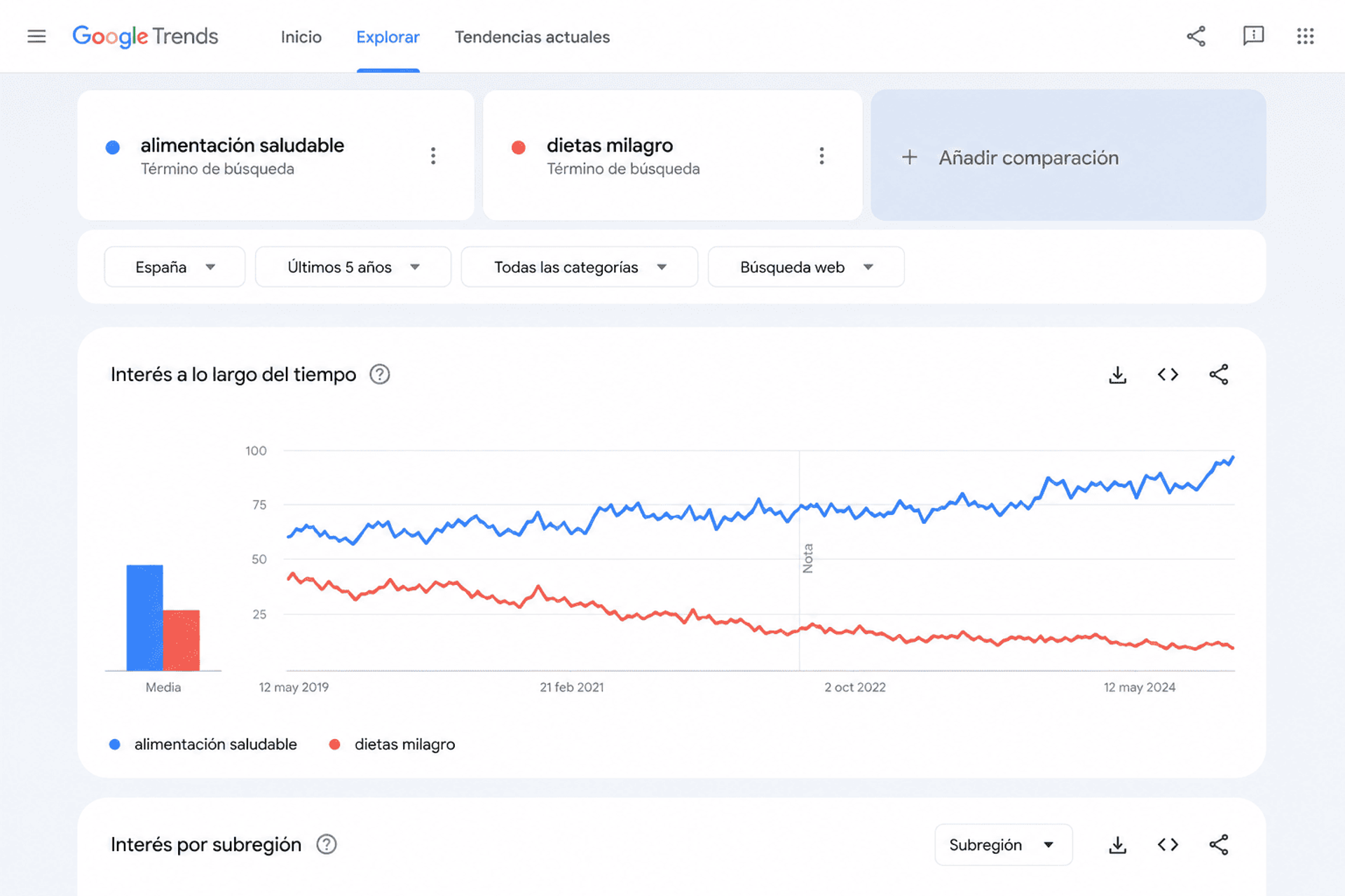Edit the dietas milagro search term
1345x896 pixels.
(610, 146)
